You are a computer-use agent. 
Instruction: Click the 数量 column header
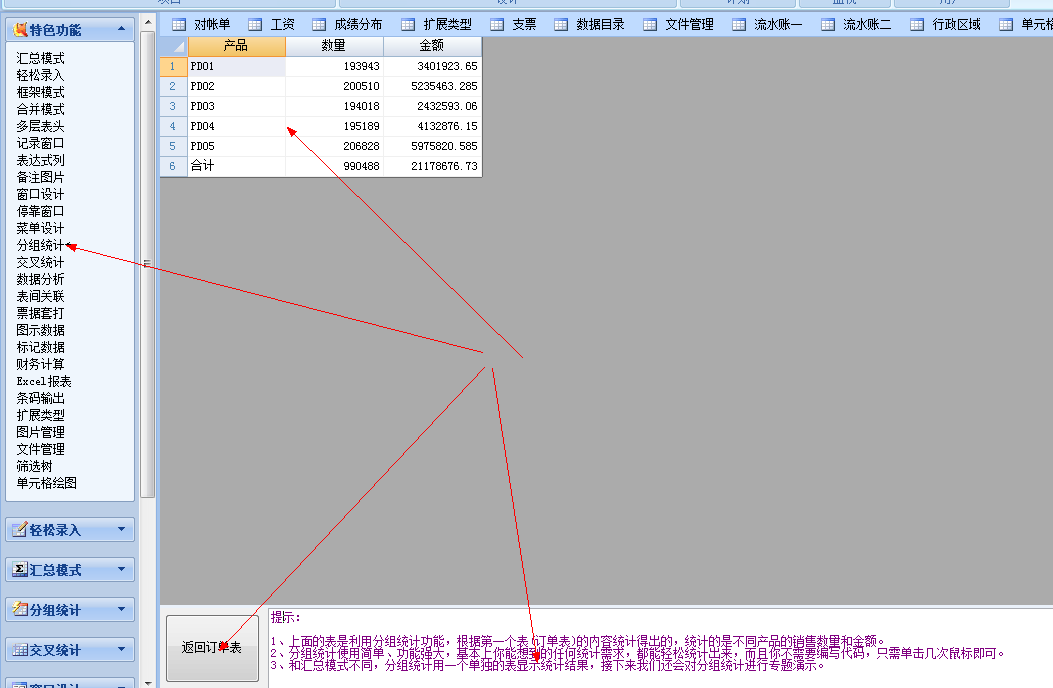(x=334, y=46)
